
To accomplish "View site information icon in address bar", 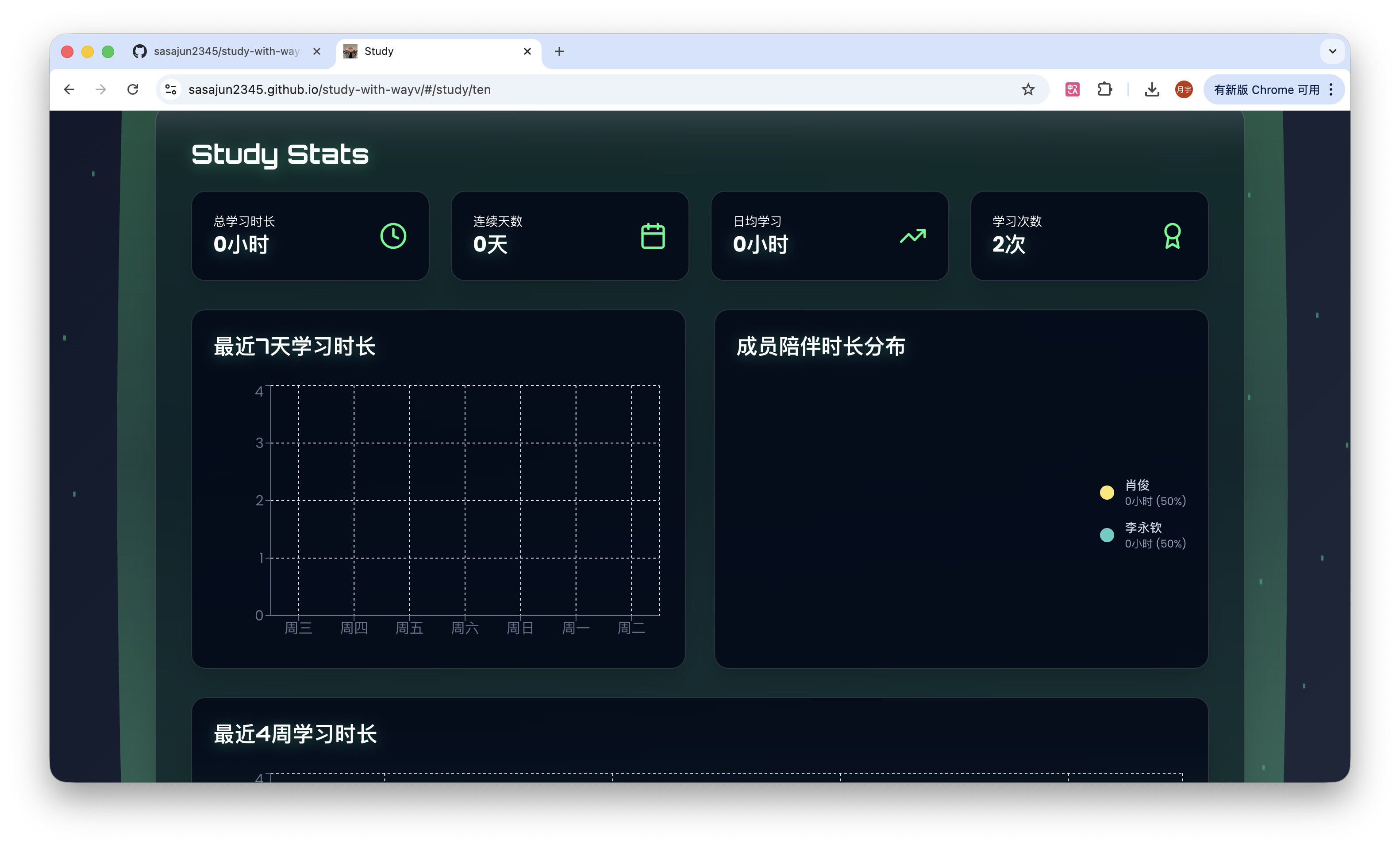I will pyautogui.click(x=171, y=89).
